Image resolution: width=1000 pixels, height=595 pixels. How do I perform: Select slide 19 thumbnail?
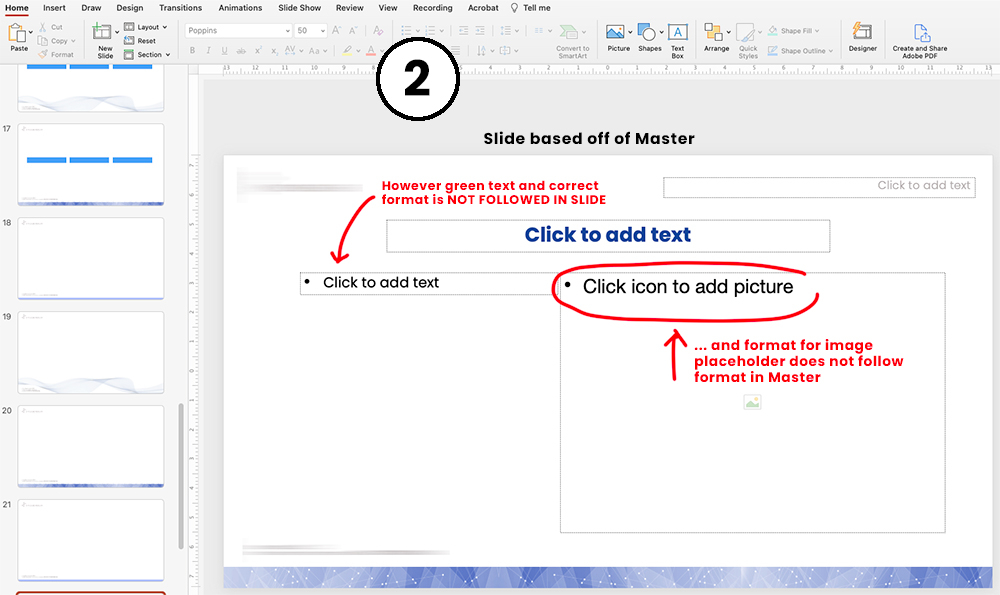click(x=91, y=352)
